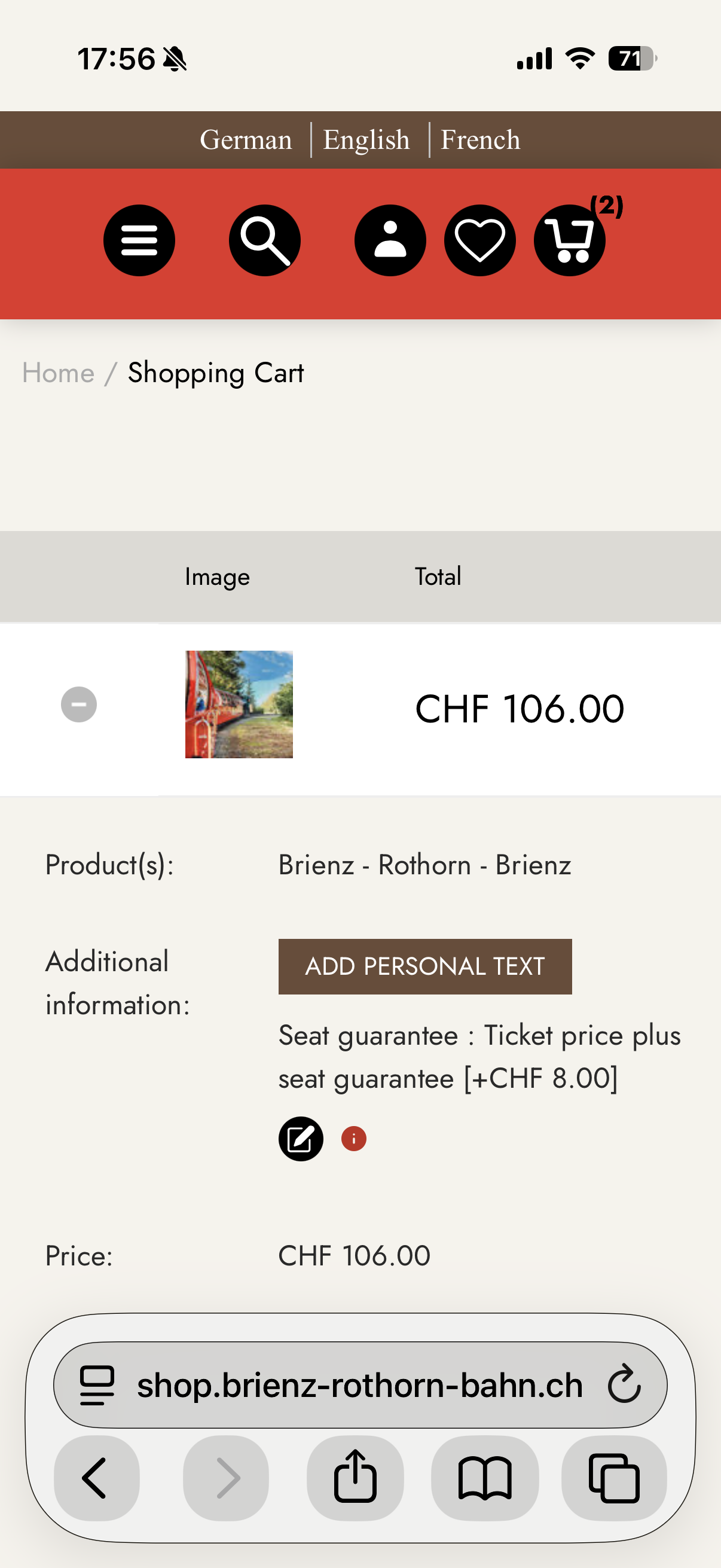Tap the search magnifier icon

pyautogui.click(x=265, y=240)
